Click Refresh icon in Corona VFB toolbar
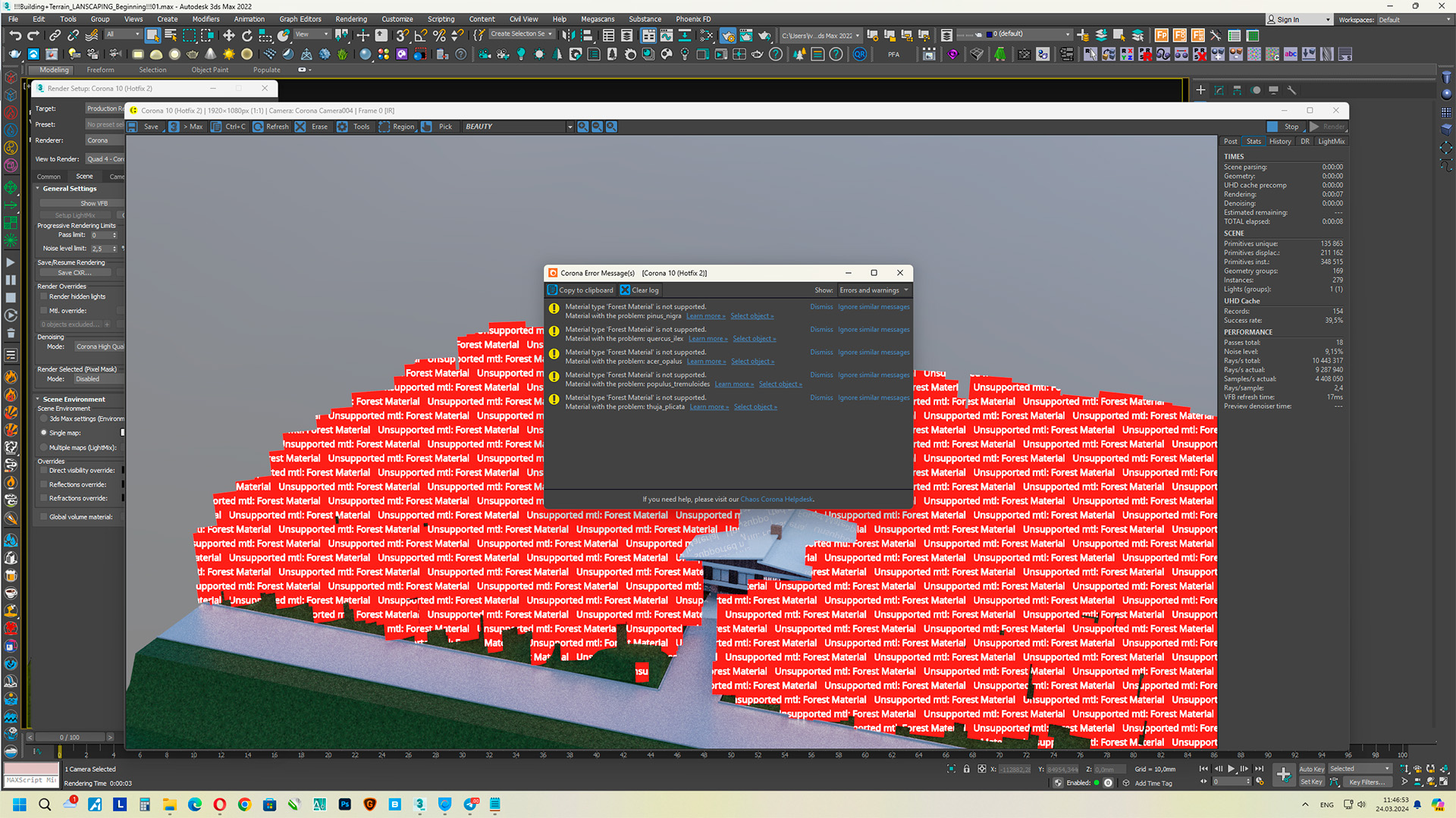Image resolution: width=1456 pixels, height=818 pixels. click(x=259, y=127)
